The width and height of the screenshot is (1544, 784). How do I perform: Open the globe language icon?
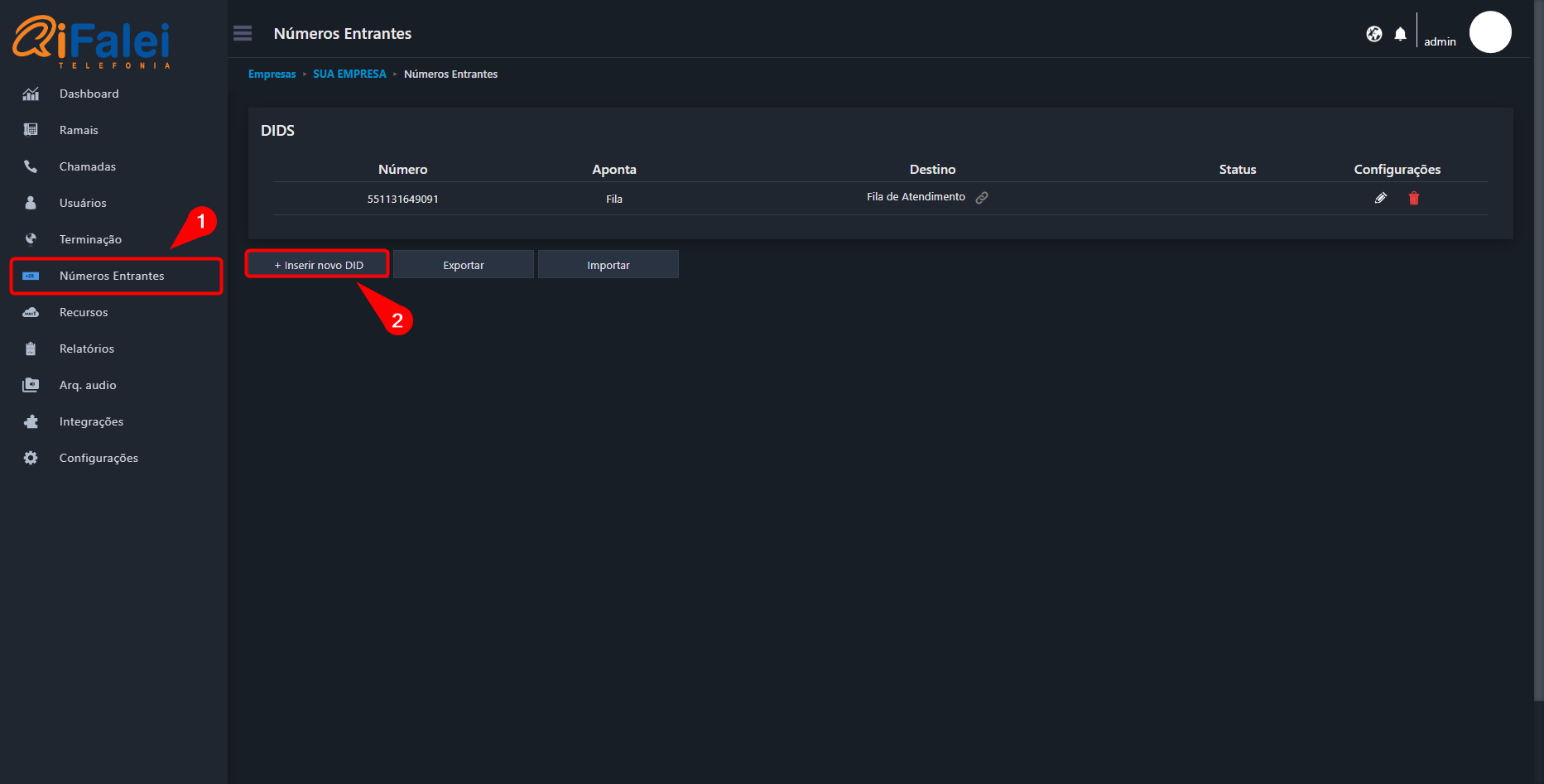tap(1374, 34)
